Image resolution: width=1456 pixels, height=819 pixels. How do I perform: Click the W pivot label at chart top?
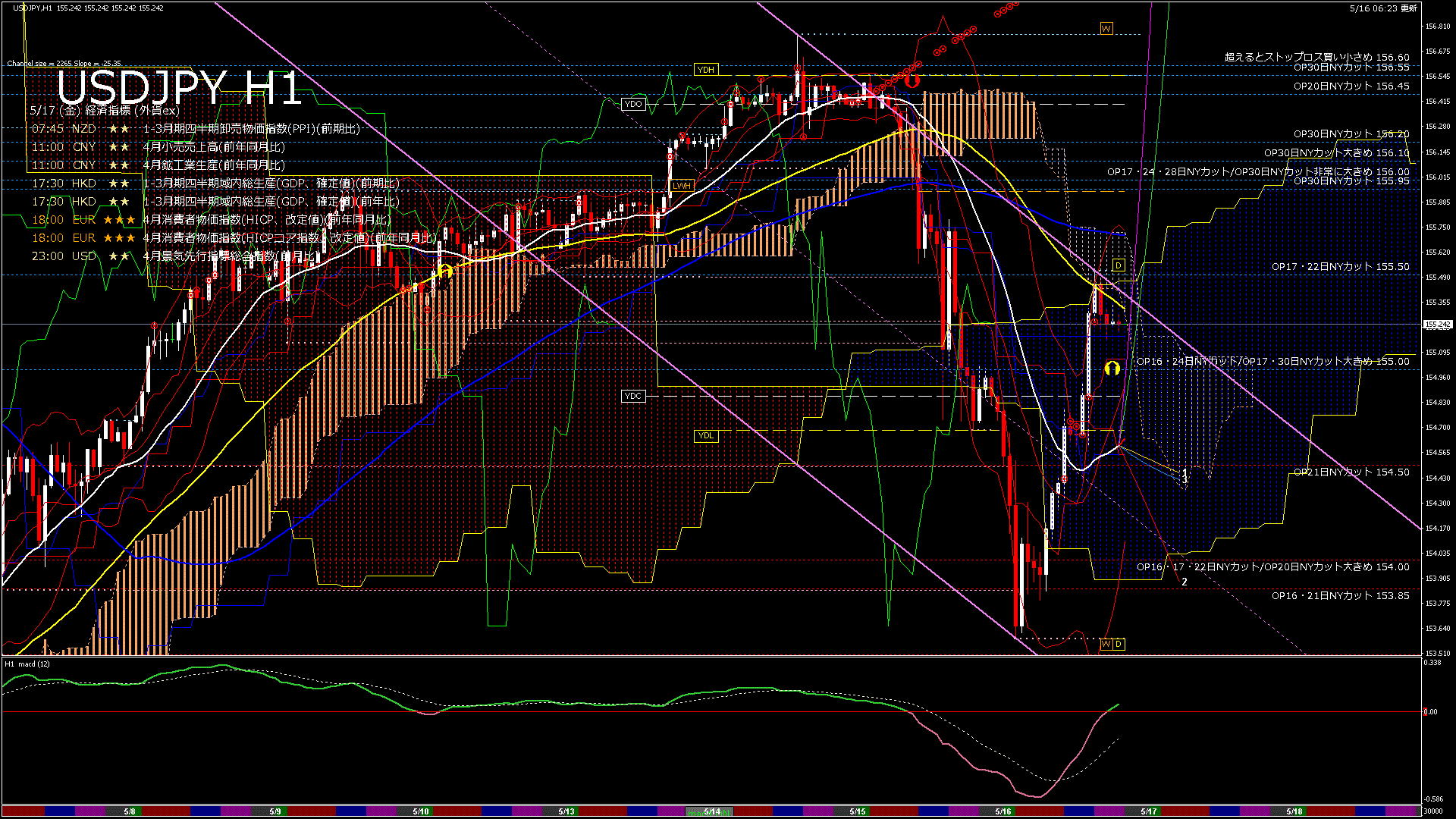pyautogui.click(x=1106, y=28)
